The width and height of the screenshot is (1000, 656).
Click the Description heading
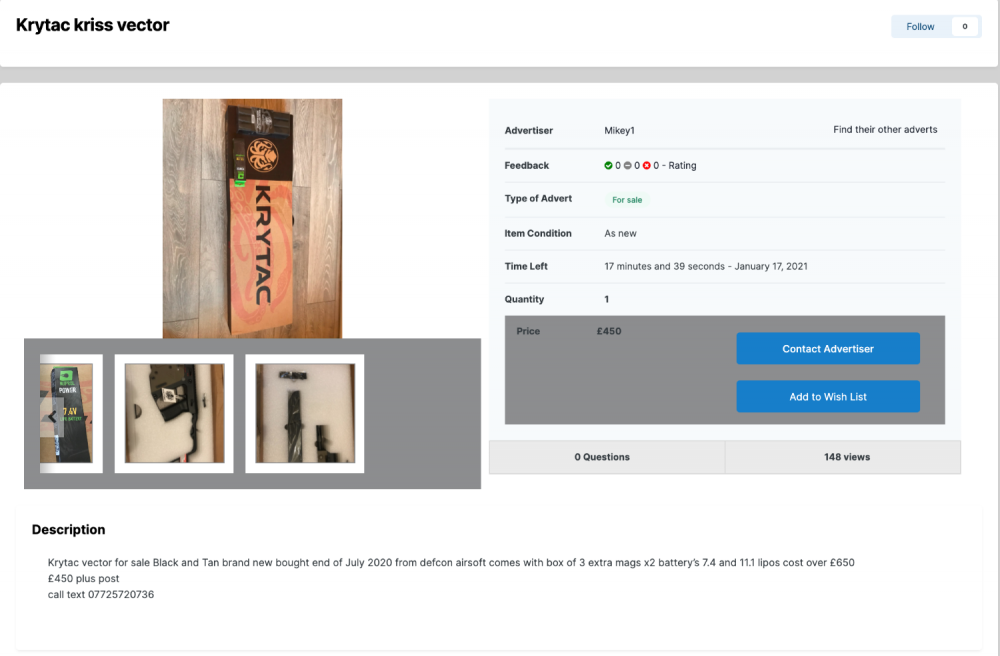click(x=68, y=530)
